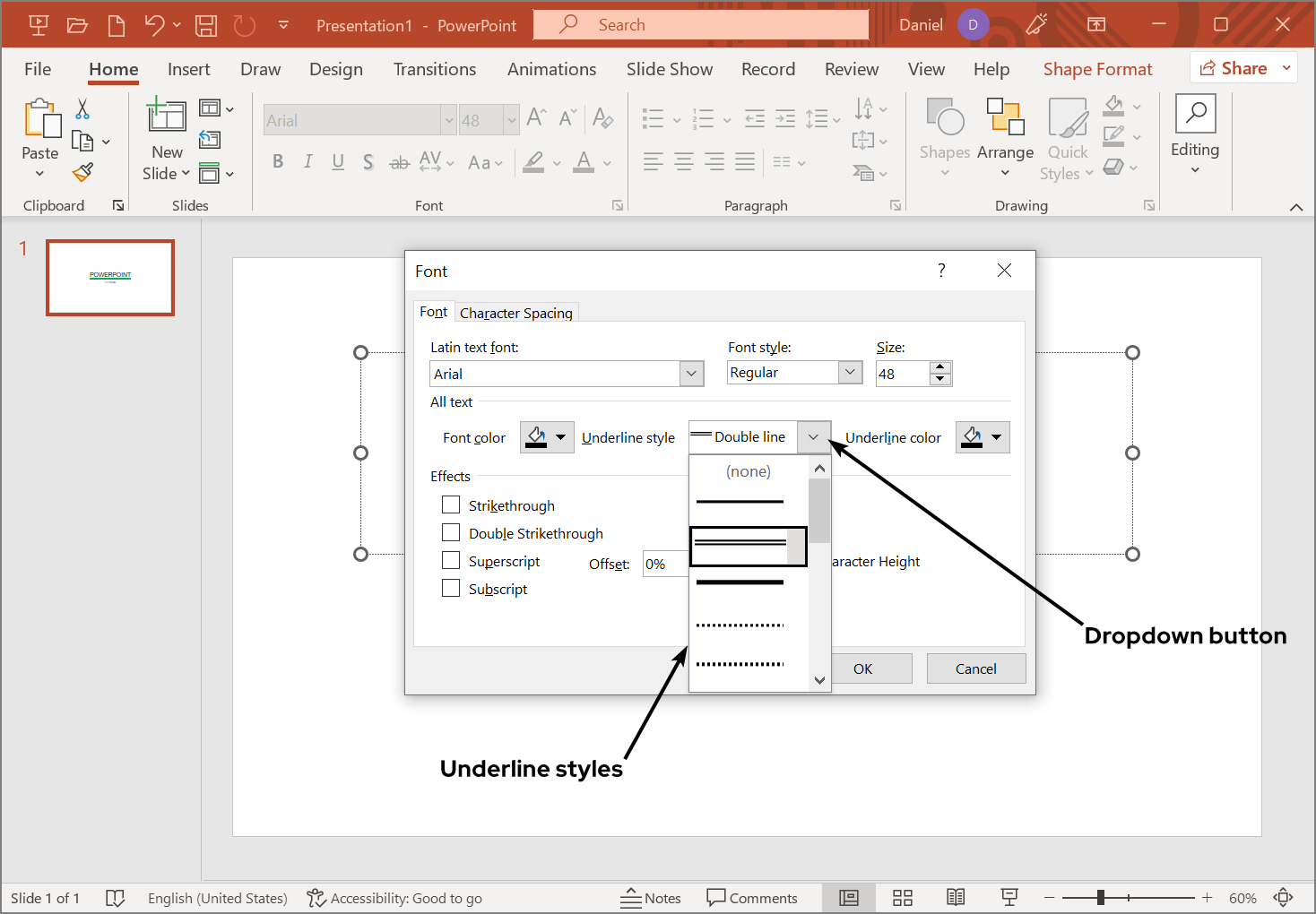Screen dimensions: 1316x914
Task: Click the New Slide icon
Action: click(x=167, y=116)
